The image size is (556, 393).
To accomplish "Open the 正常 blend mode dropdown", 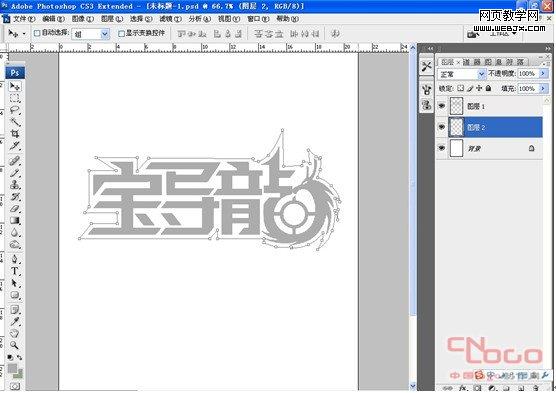I will [x=481, y=74].
